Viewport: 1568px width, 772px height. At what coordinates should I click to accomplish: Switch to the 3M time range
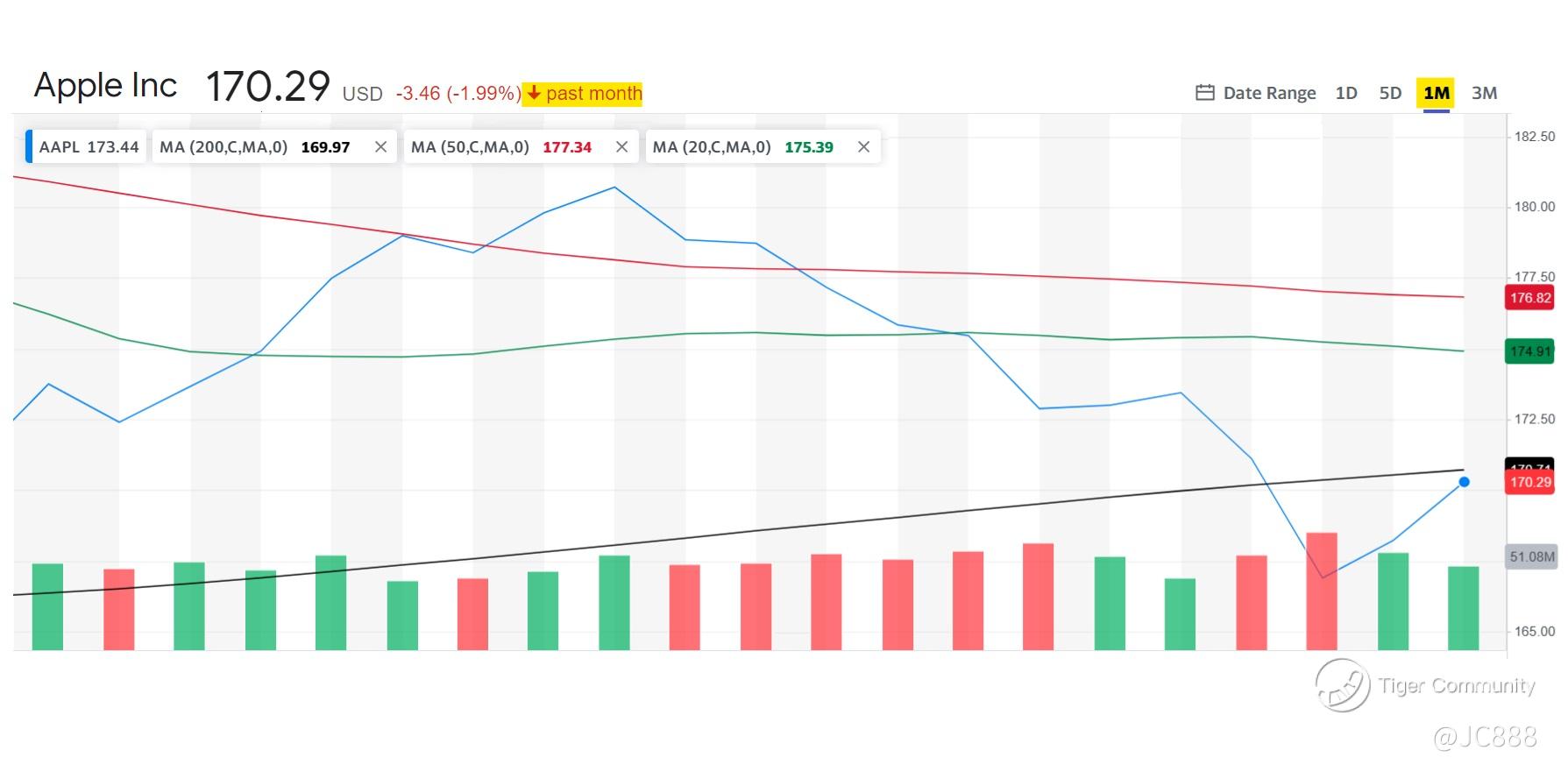[x=1484, y=93]
